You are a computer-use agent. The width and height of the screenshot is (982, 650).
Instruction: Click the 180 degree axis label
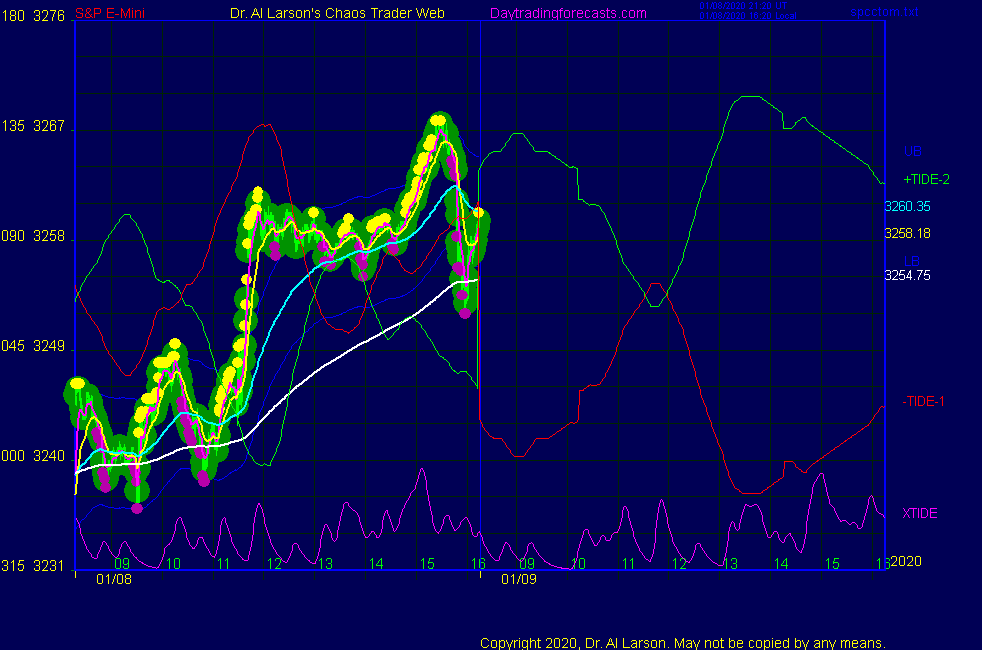tap(13, 16)
